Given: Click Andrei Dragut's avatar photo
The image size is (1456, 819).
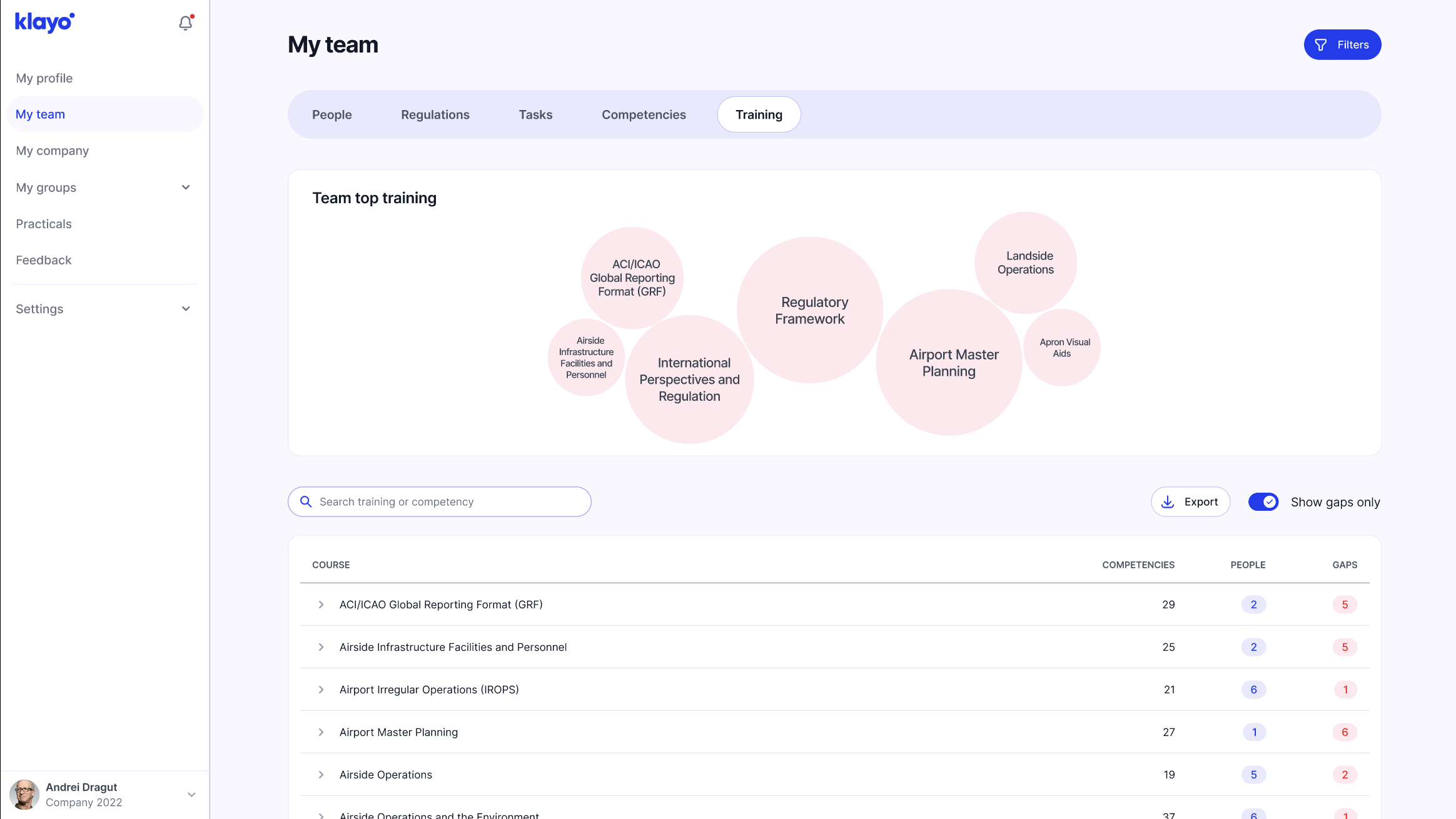Looking at the screenshot, I should [24, 794].
